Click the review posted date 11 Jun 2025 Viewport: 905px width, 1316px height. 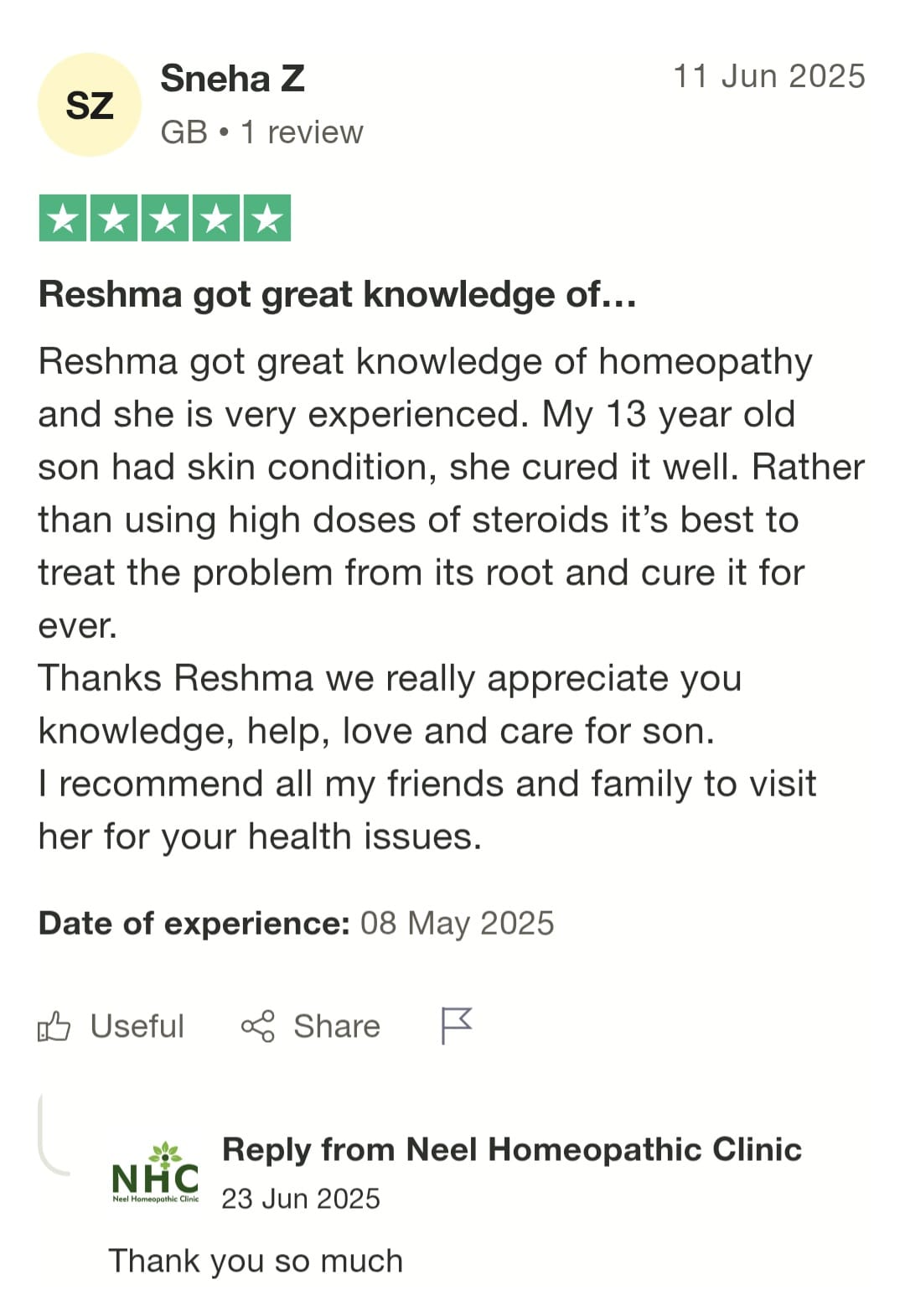[768, 76]
